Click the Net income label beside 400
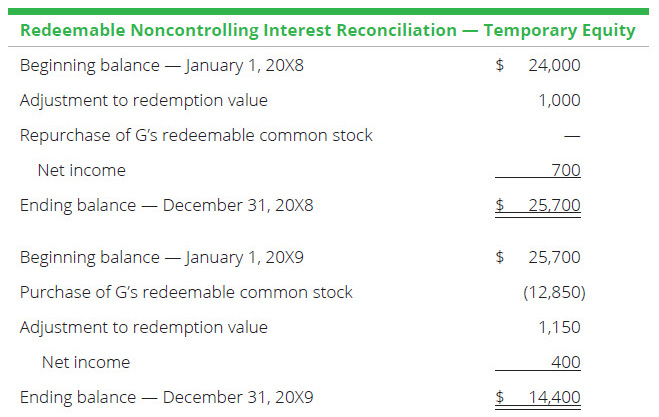The image size is (659, 417). pyautogui.click(x=85, y=362)
